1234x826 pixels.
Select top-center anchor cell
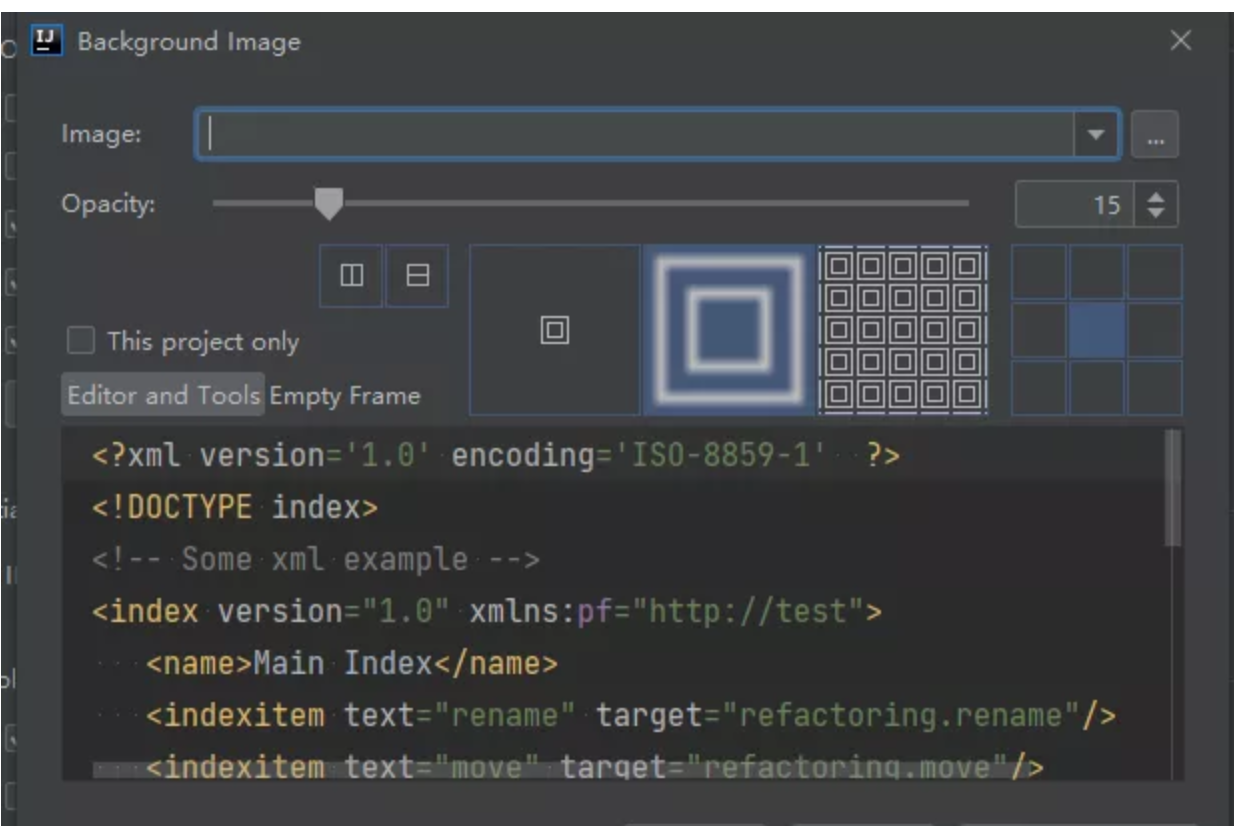pos(1097,272)
